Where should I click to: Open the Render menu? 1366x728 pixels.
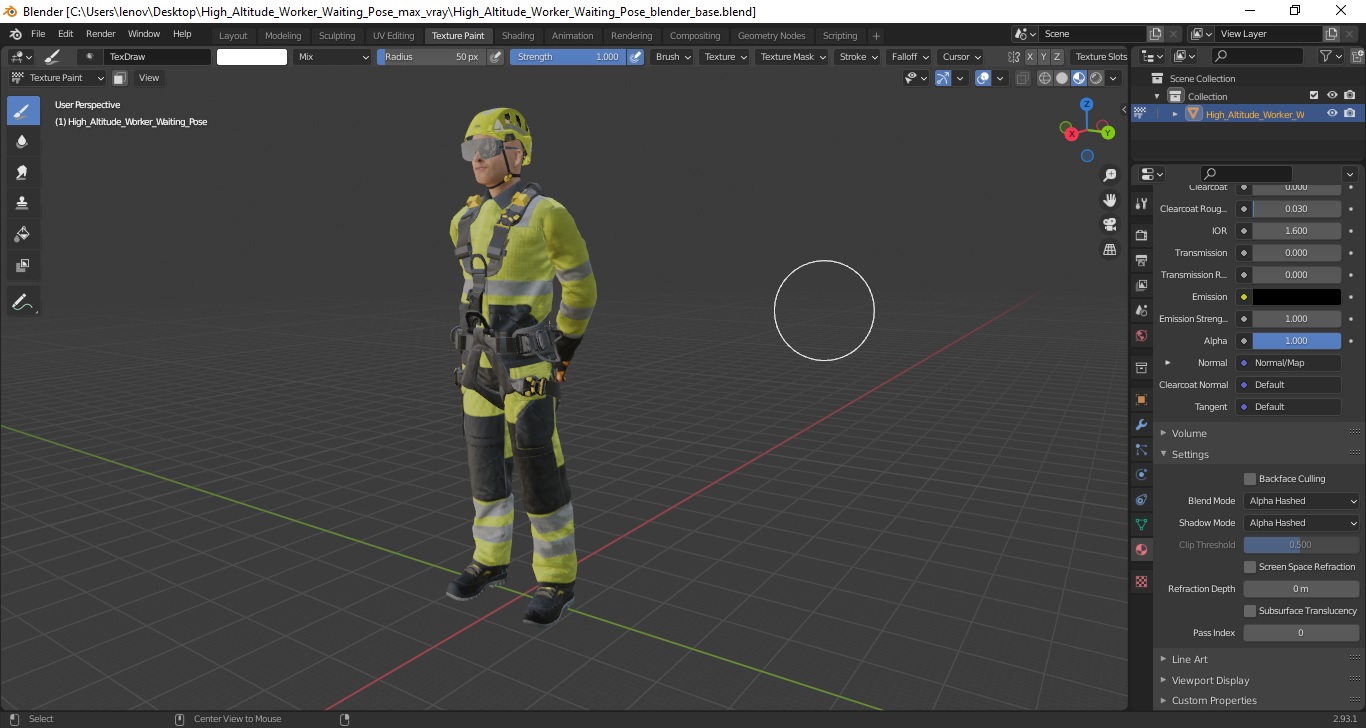(x=100, y=34)
